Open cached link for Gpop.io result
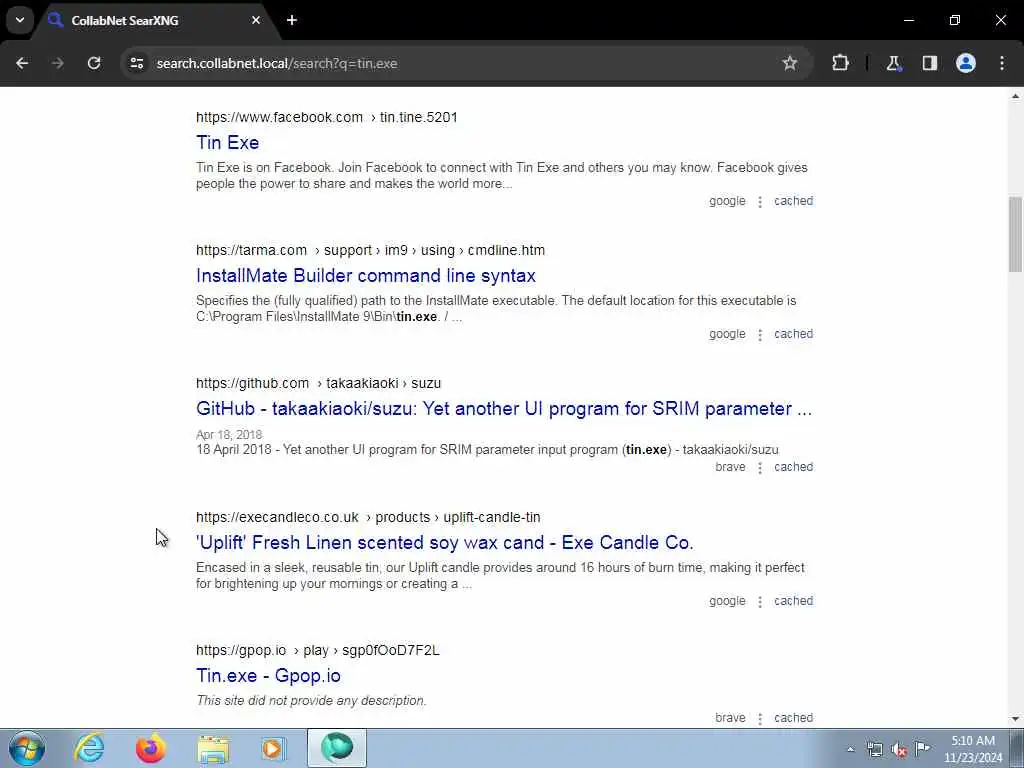This screenshot has width=1024, height=768. pyautogui.click(x=793, y=718)
